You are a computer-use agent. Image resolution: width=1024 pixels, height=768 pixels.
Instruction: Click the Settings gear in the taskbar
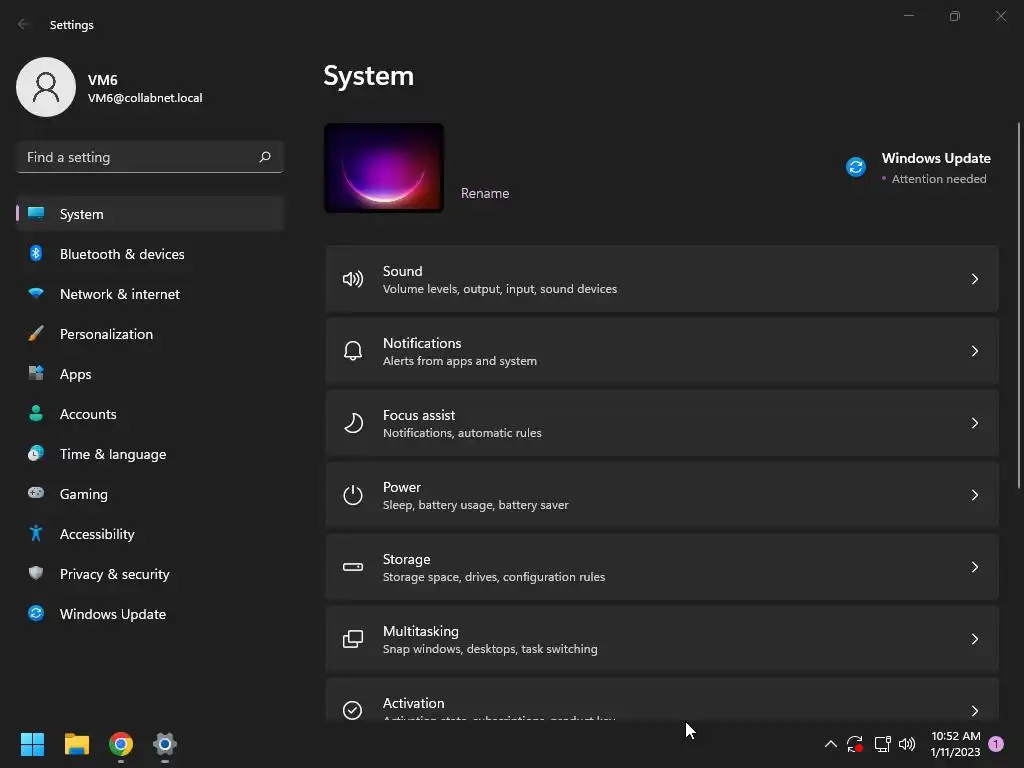[165, 744]
